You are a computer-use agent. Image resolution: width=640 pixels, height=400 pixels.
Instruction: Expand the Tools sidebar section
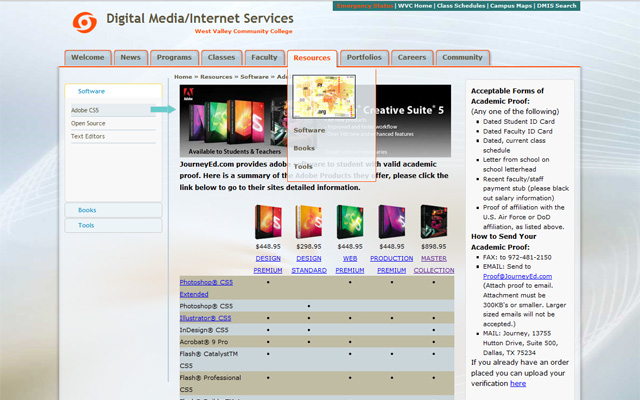(x=113, y=225)
